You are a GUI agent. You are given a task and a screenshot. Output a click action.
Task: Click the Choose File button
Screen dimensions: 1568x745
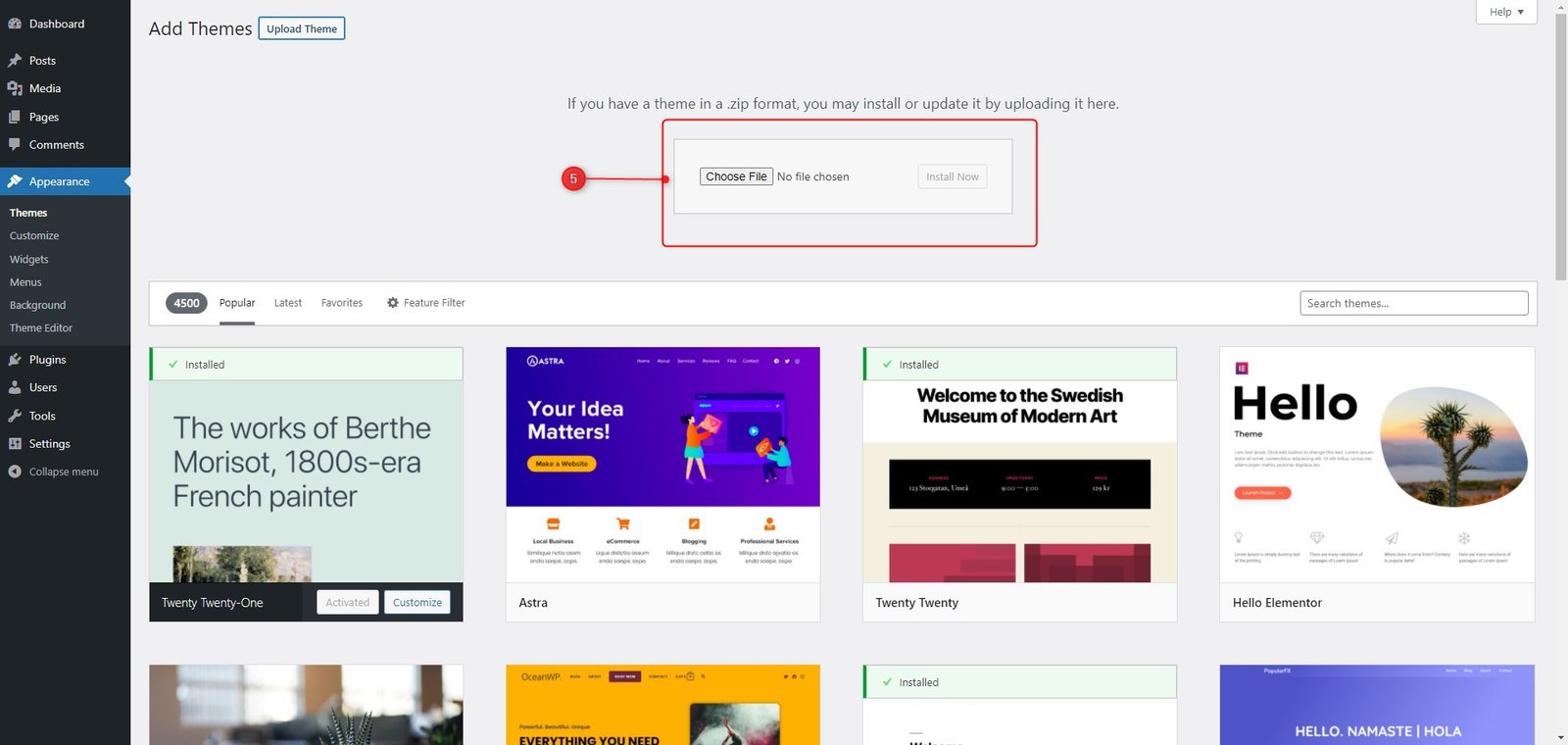[736, 176]
